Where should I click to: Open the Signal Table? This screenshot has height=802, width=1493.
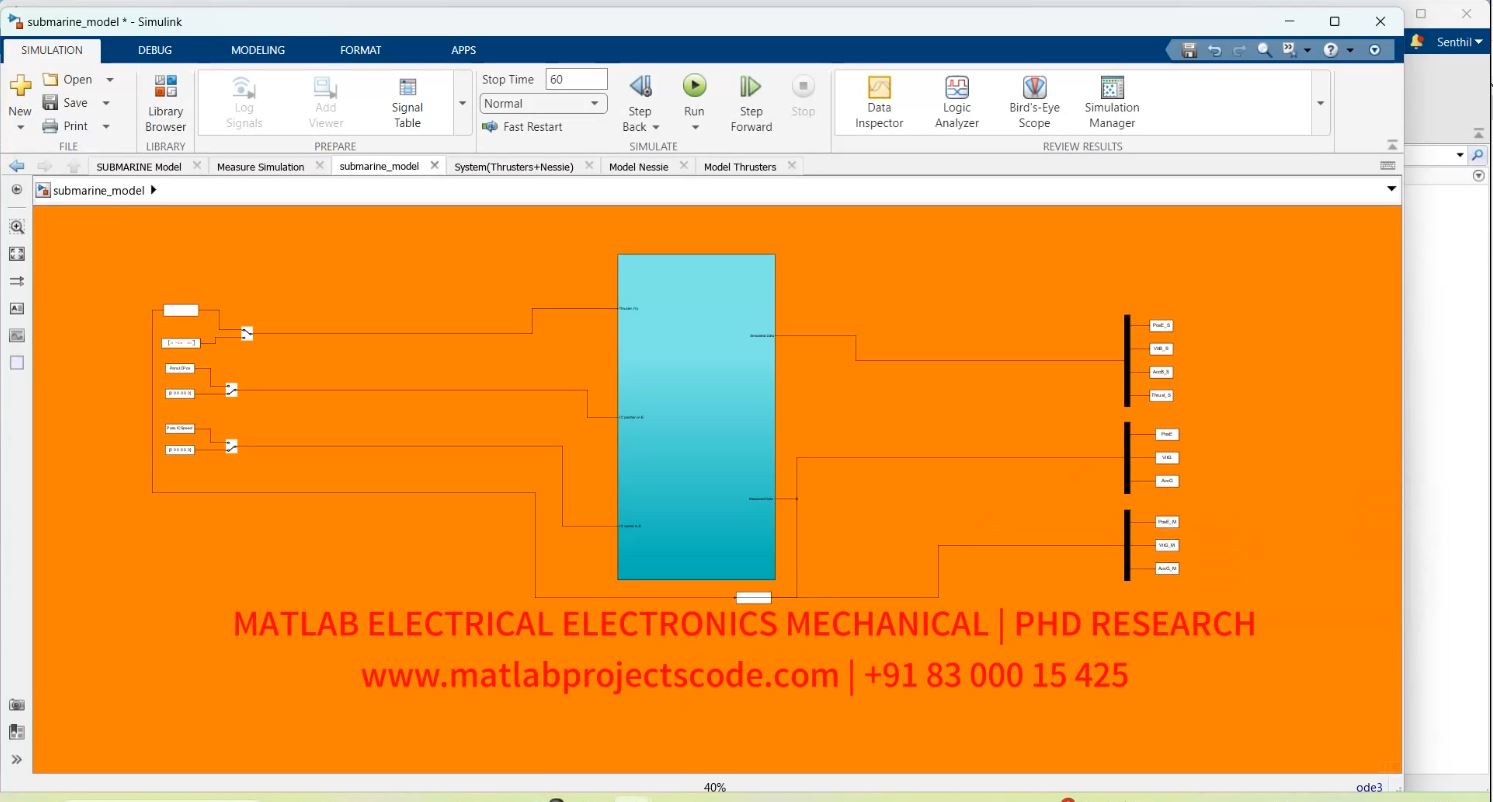tap(406, 100)
